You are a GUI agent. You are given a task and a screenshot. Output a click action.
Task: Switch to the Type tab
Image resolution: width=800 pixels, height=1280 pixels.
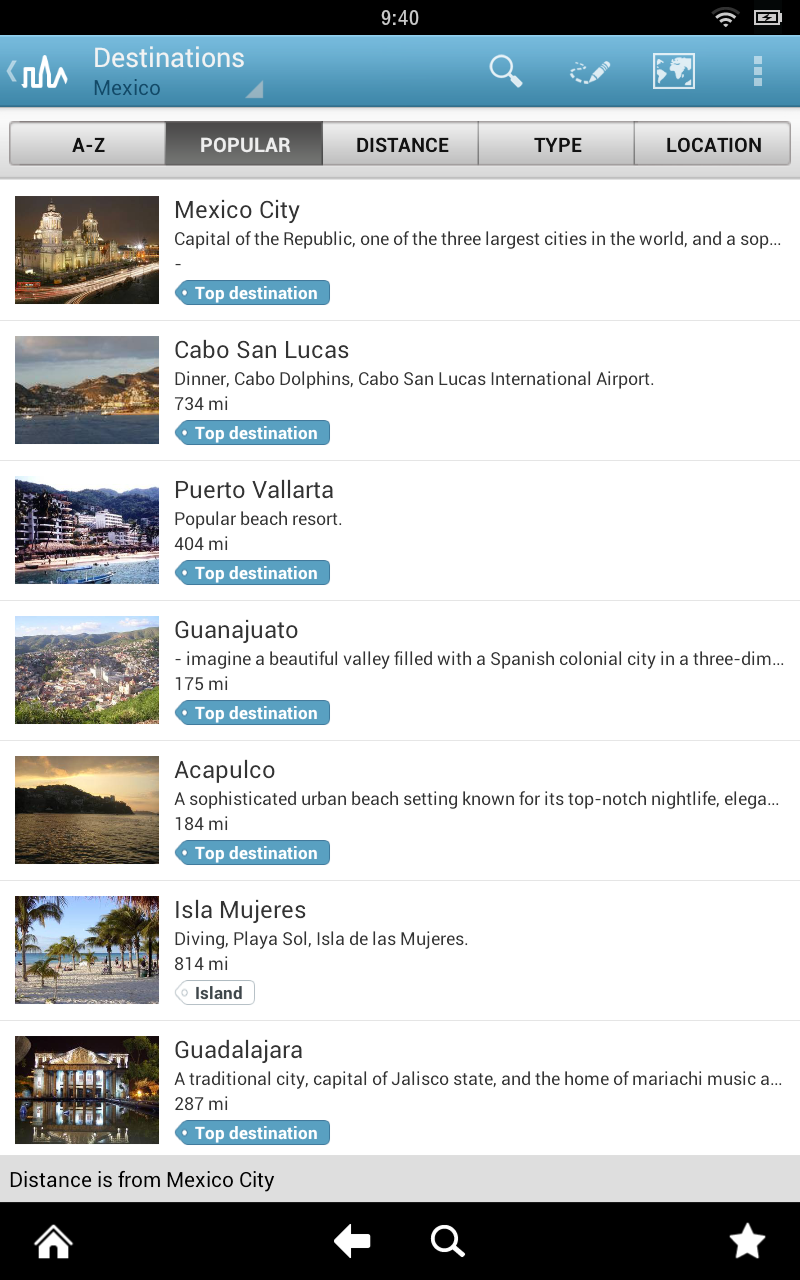(x=558, y=145)
